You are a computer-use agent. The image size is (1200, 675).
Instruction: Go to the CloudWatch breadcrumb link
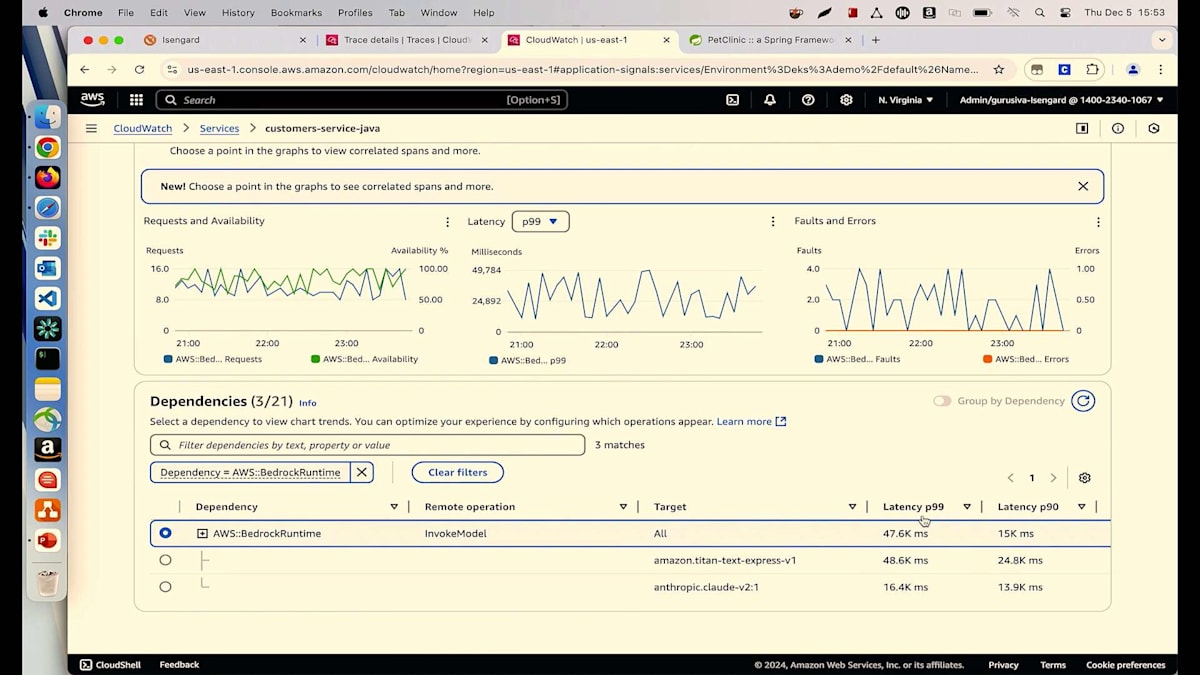tap(143, 128)
